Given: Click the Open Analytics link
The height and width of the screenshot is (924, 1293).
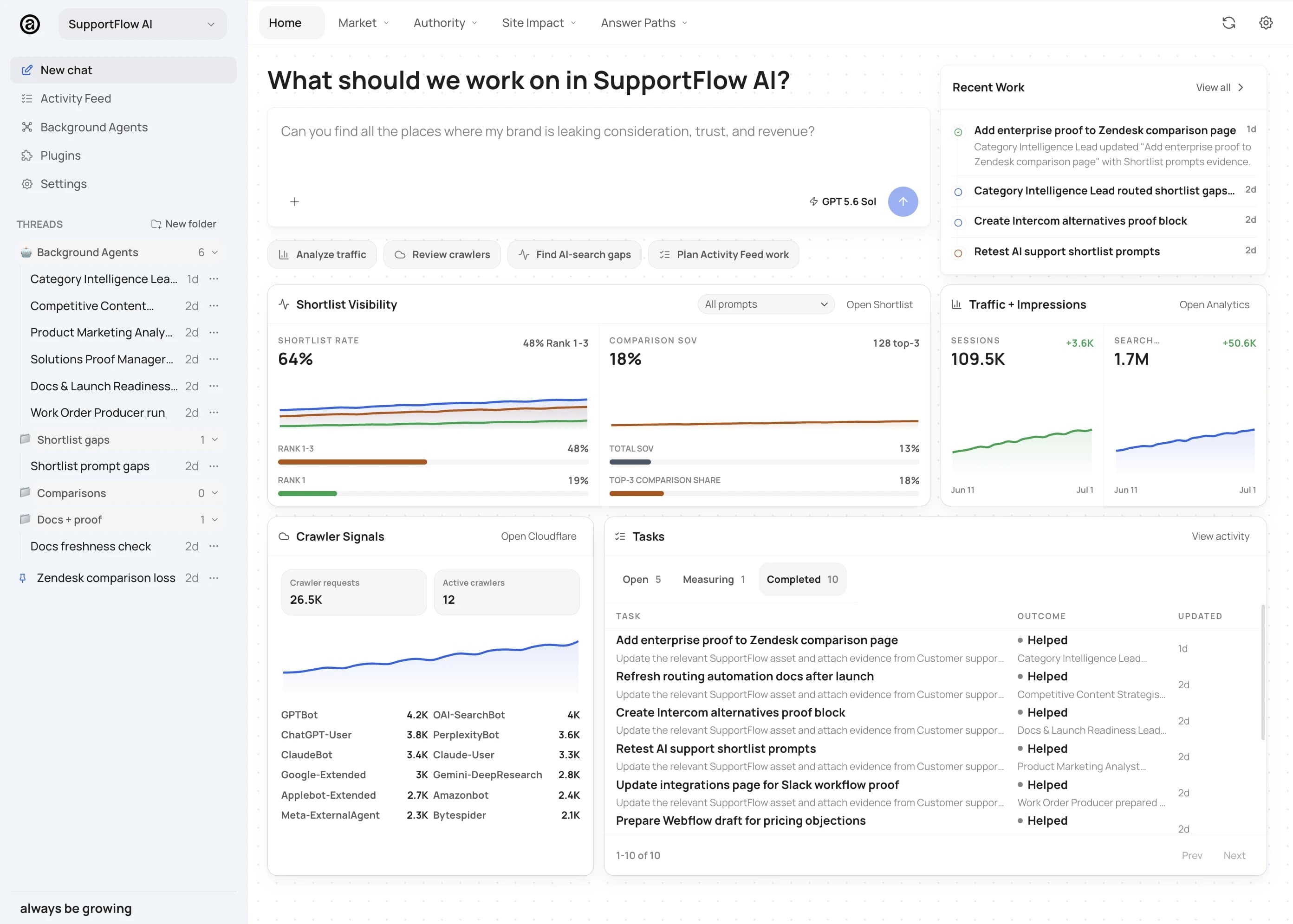Looking at the screenshot, I should coord(1214,304).
